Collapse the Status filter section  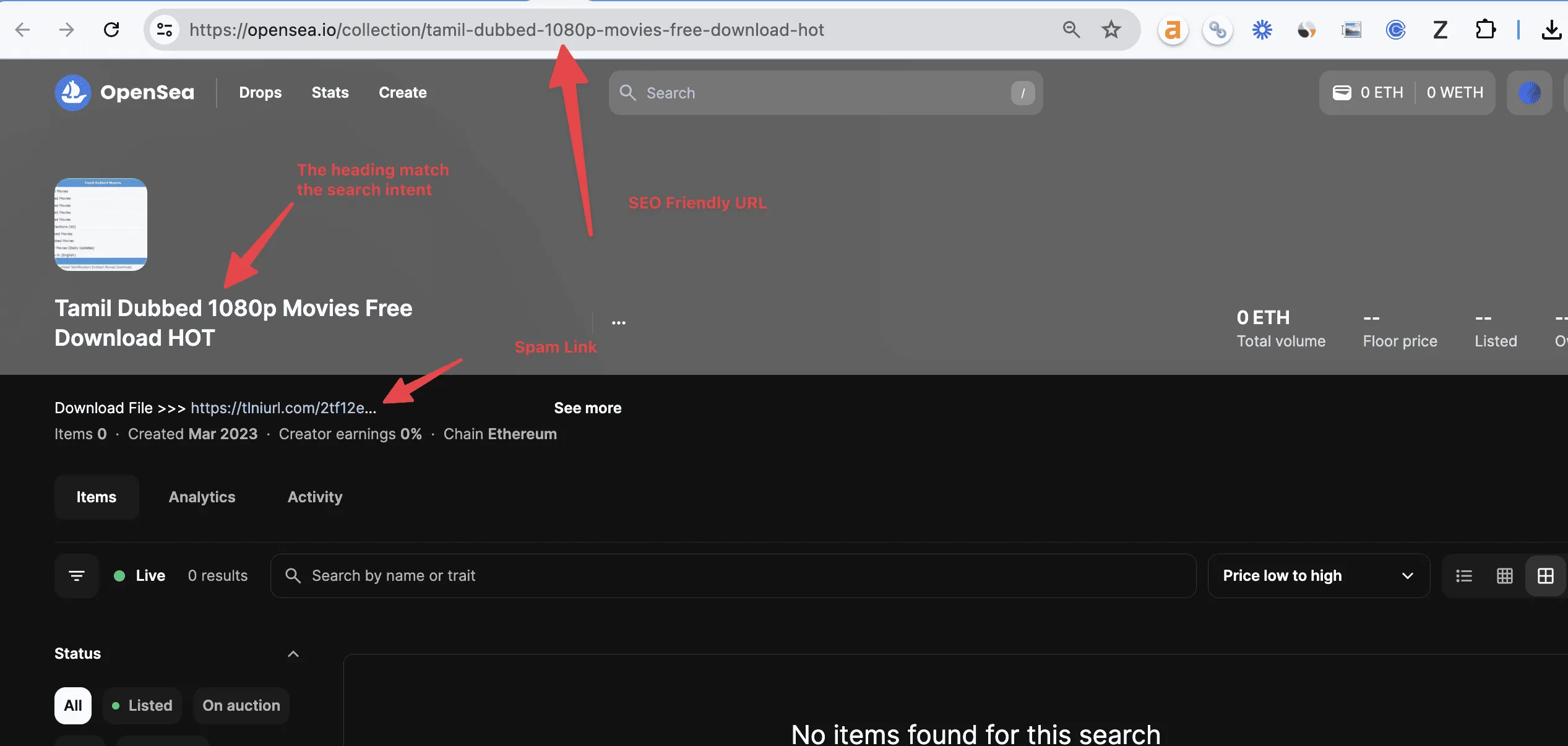click(x=293, y=654)
